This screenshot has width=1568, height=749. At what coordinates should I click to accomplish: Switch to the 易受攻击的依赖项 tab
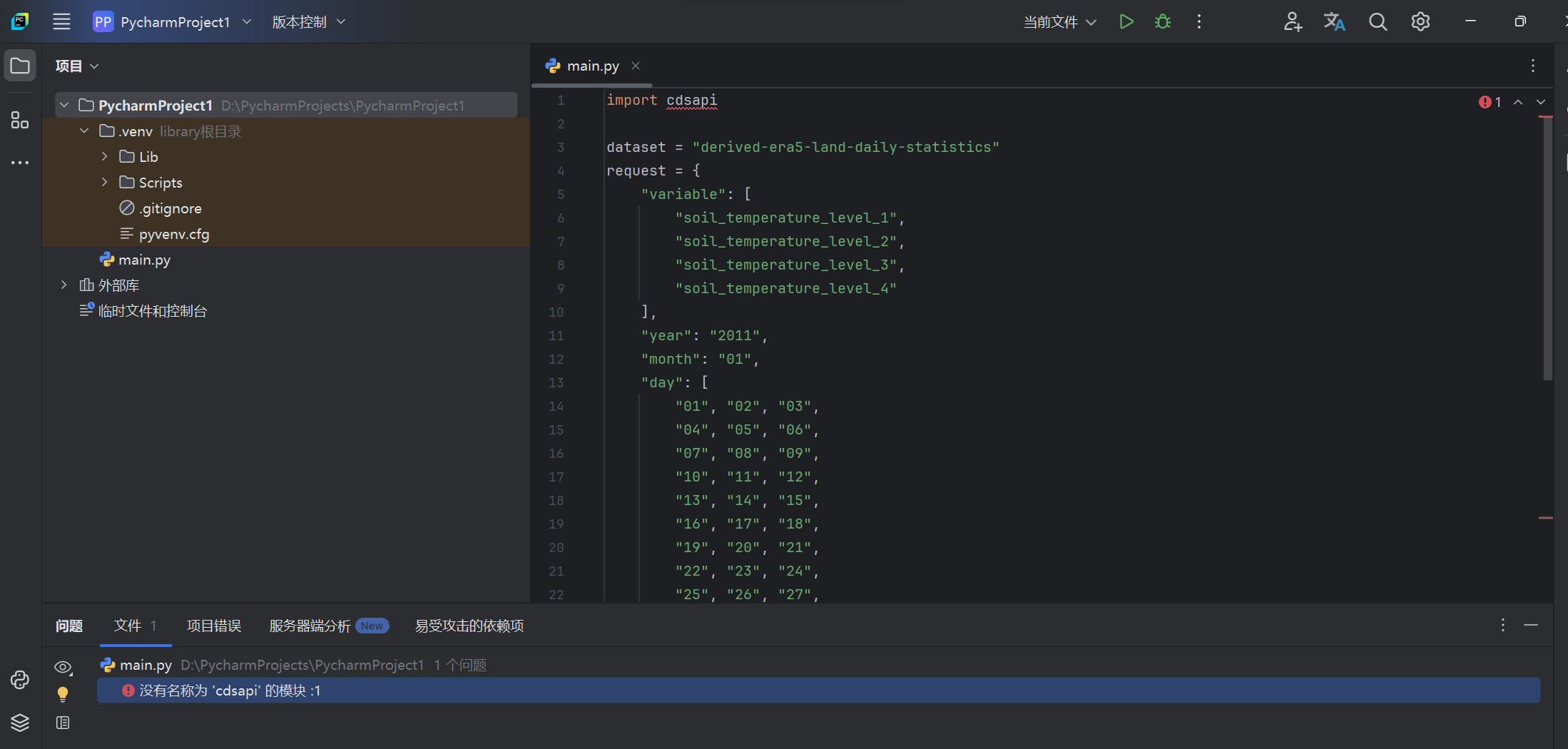point(469,626)
